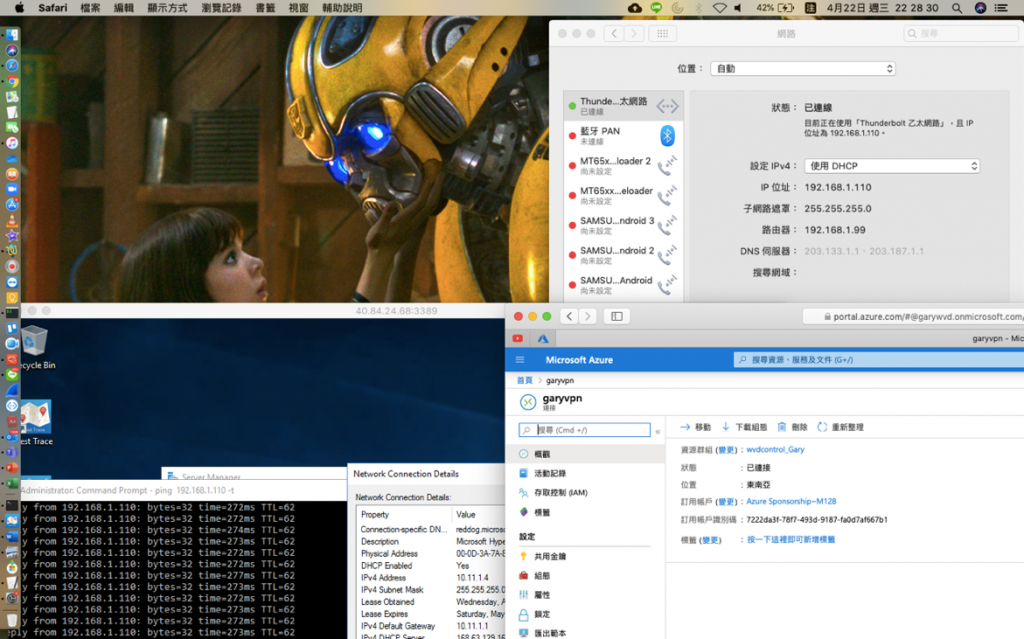Open Spotlight search in menu bar
The width and height of the screenshot is (1024, 639).
tap(957, 8)
